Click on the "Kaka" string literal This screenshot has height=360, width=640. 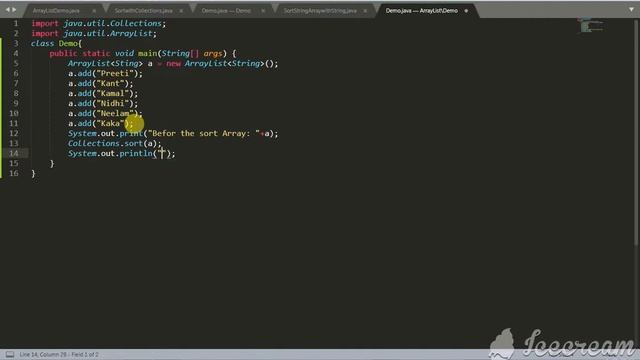[x=110, y=123]
